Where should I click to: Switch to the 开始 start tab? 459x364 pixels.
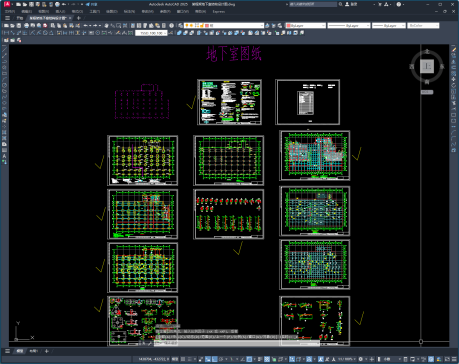[20, 18]
